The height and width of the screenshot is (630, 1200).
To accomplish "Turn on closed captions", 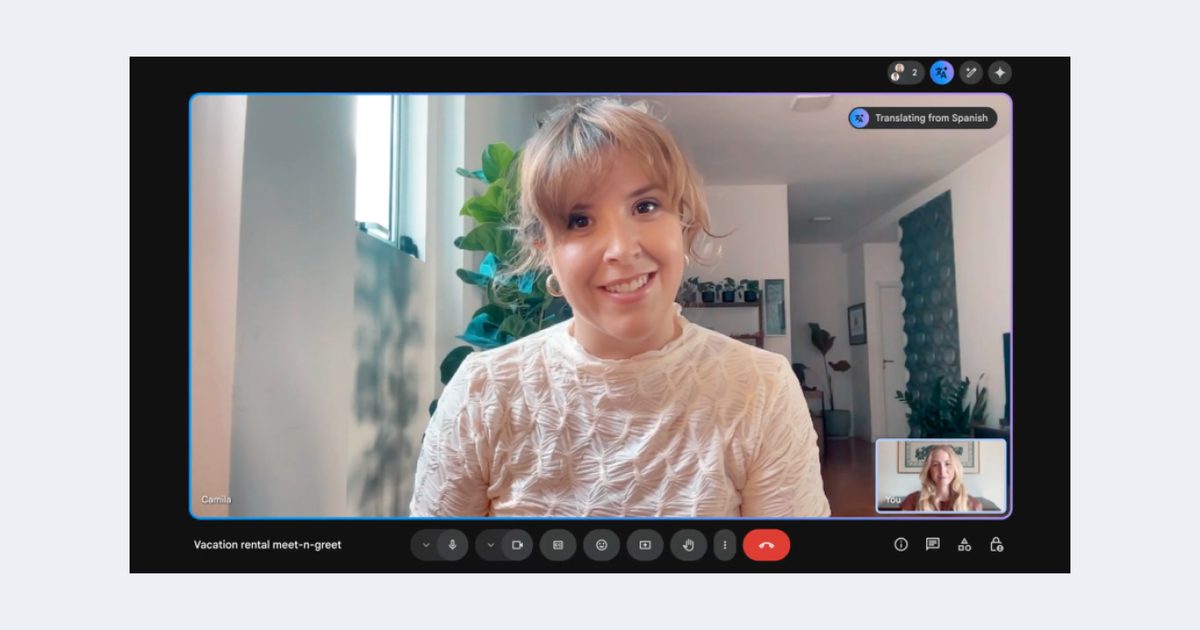I will 558,545.
